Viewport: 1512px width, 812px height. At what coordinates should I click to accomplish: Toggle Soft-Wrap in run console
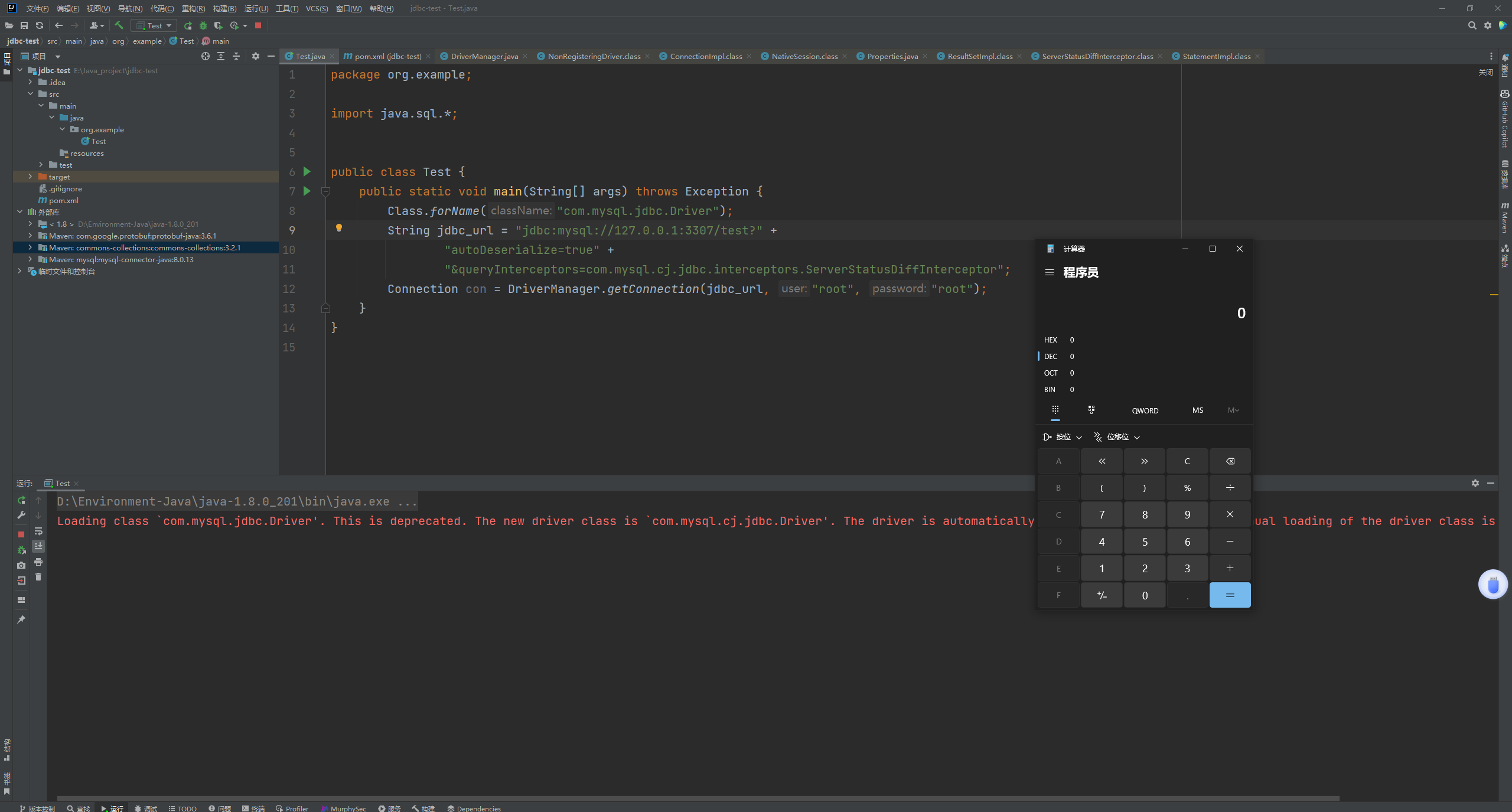point(38,531)
